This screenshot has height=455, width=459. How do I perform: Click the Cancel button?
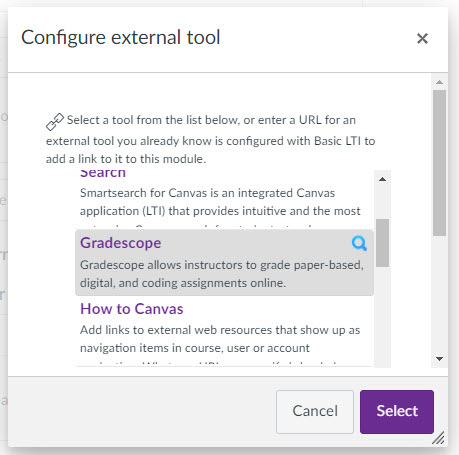tap(315, 412)
